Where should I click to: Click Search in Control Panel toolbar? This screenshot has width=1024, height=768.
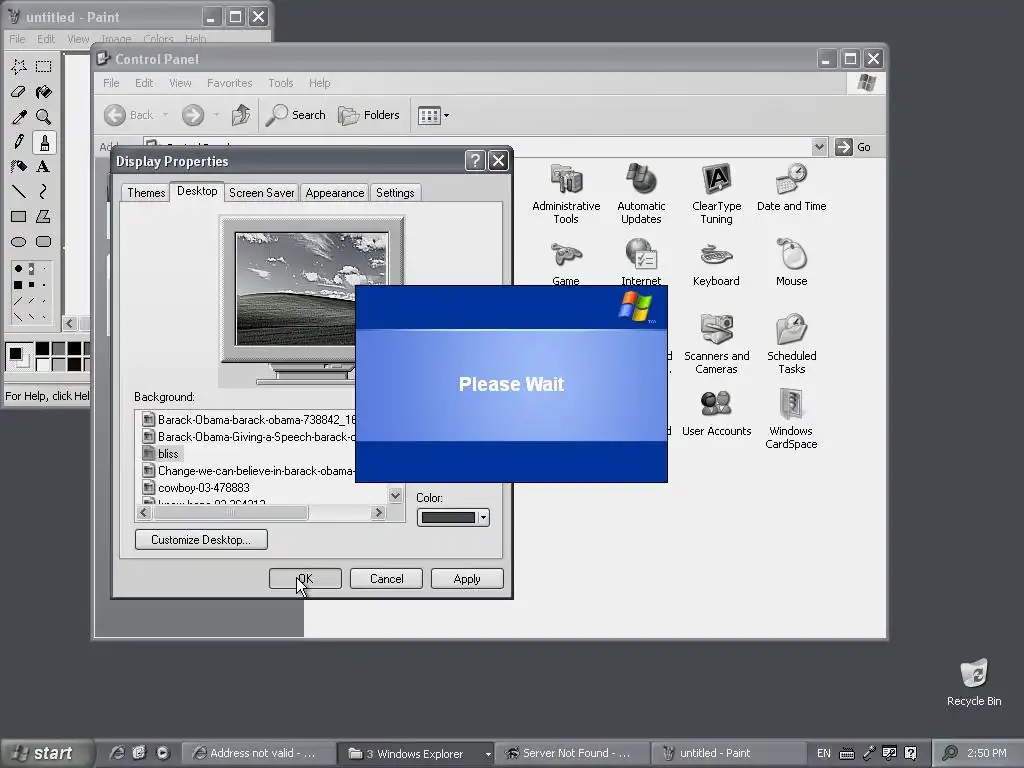point(296,115)
